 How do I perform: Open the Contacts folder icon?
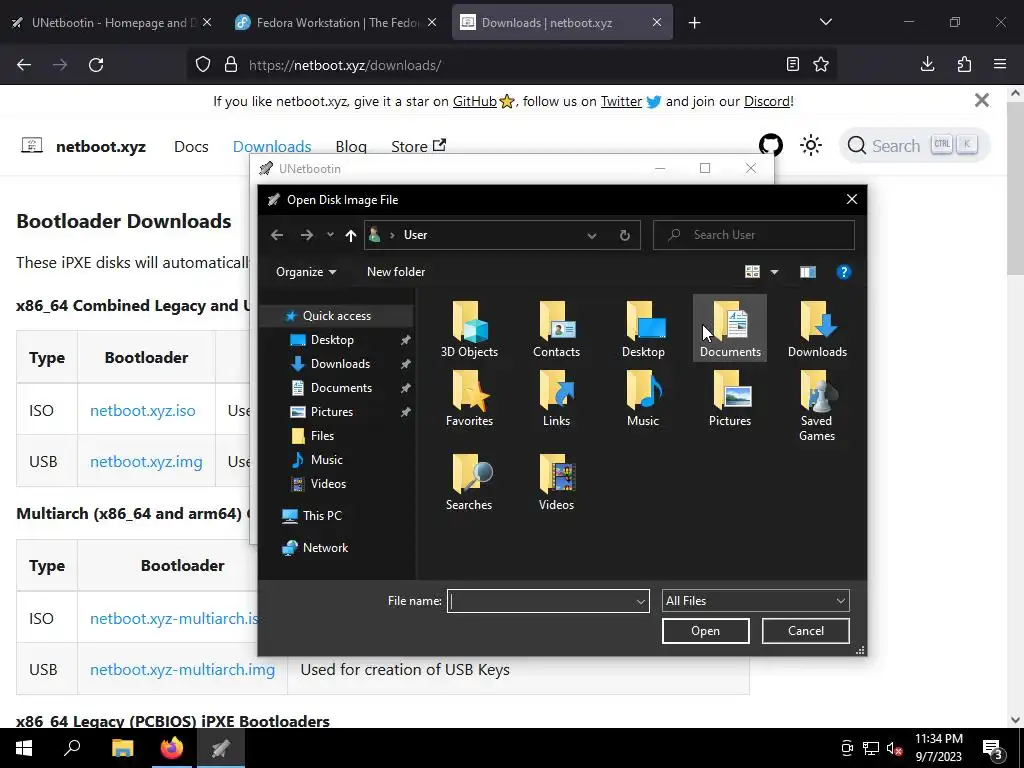pos(556,329)
